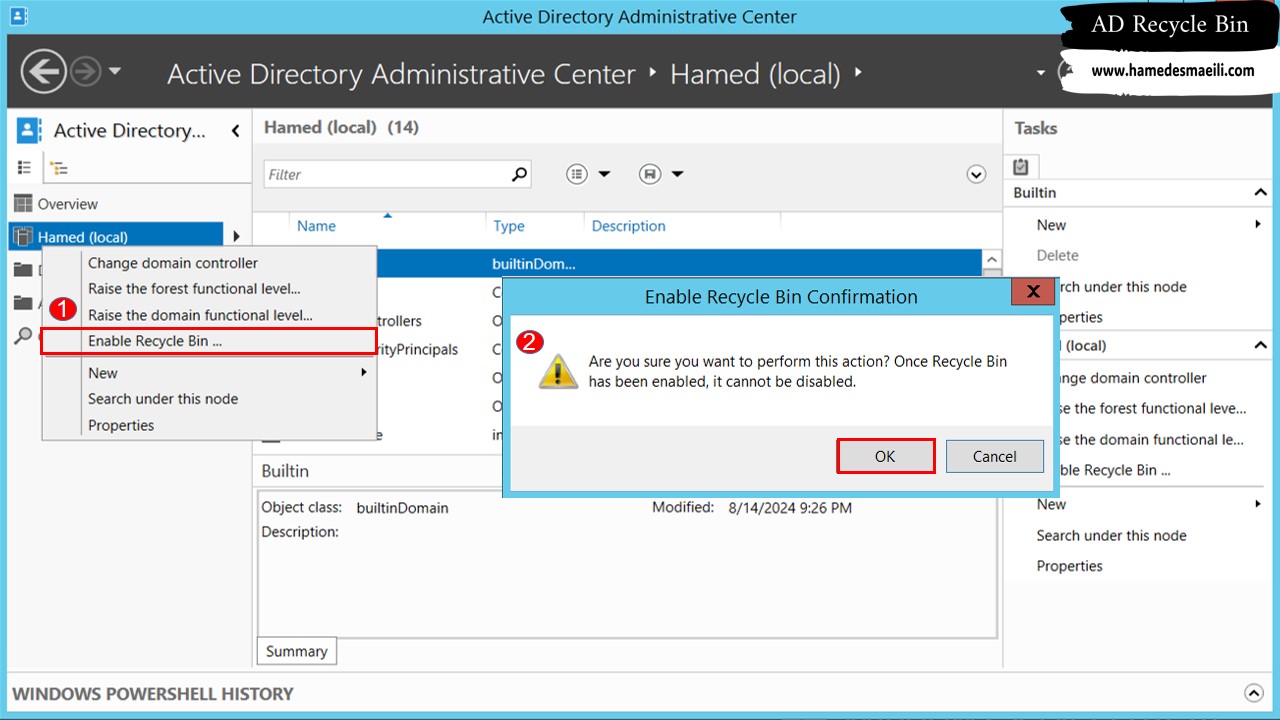This screenshot has width=1280, height=720.
Task: Click the lower Properties task link
Action: pos(1069,566)
